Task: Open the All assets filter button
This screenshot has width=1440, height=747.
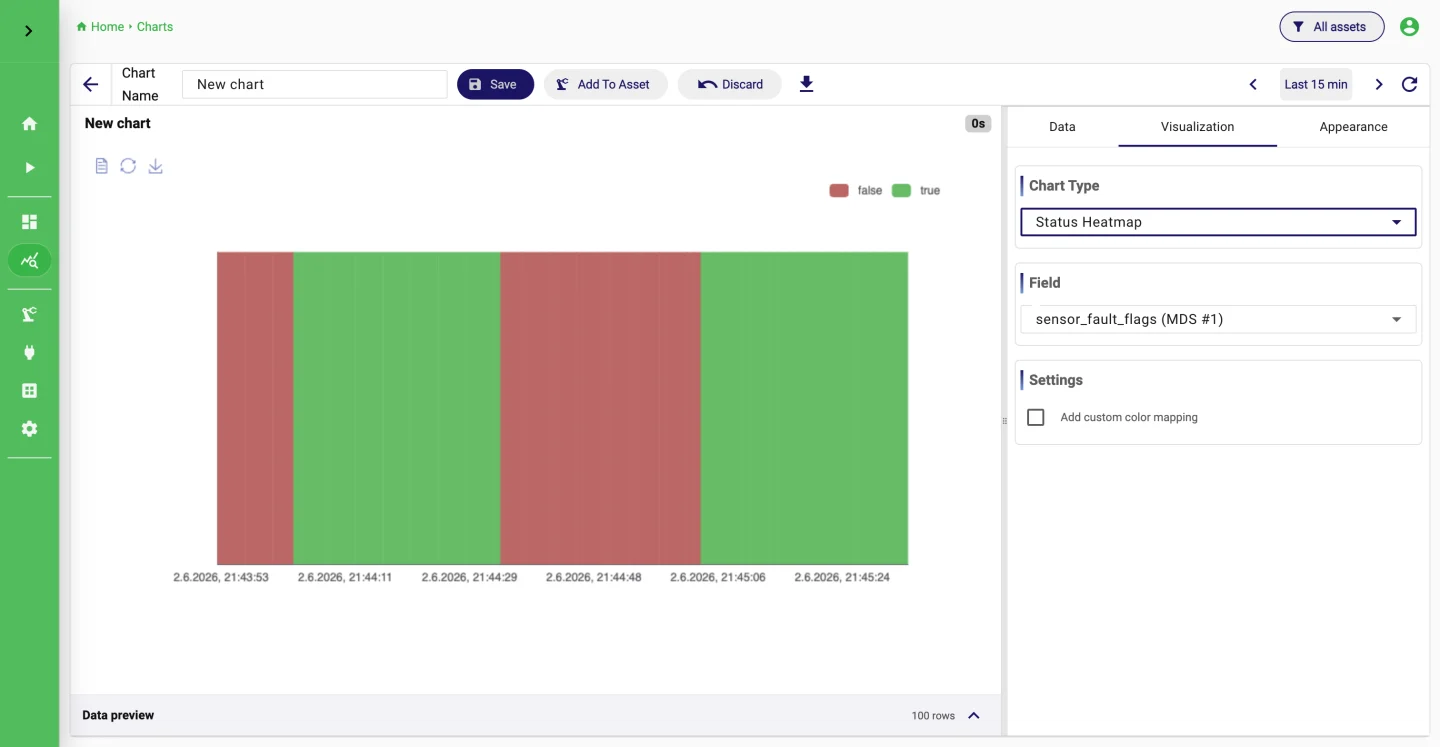Action: [x=1331, y=27]
